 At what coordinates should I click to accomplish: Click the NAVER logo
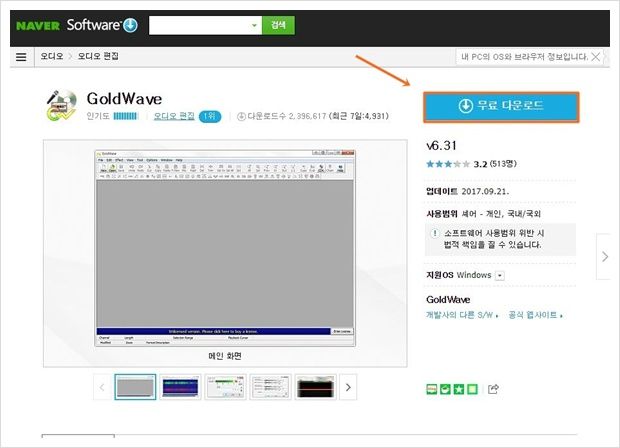click(38, 26)
